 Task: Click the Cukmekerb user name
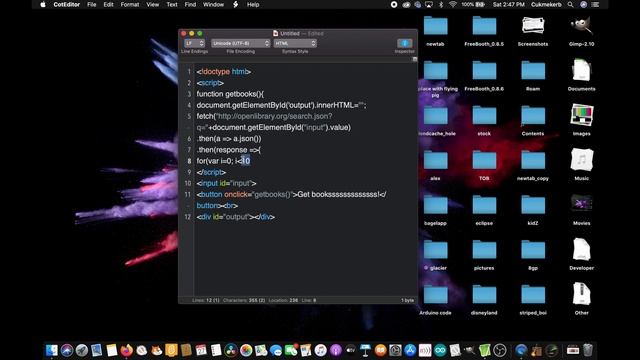tap(546, 4)
